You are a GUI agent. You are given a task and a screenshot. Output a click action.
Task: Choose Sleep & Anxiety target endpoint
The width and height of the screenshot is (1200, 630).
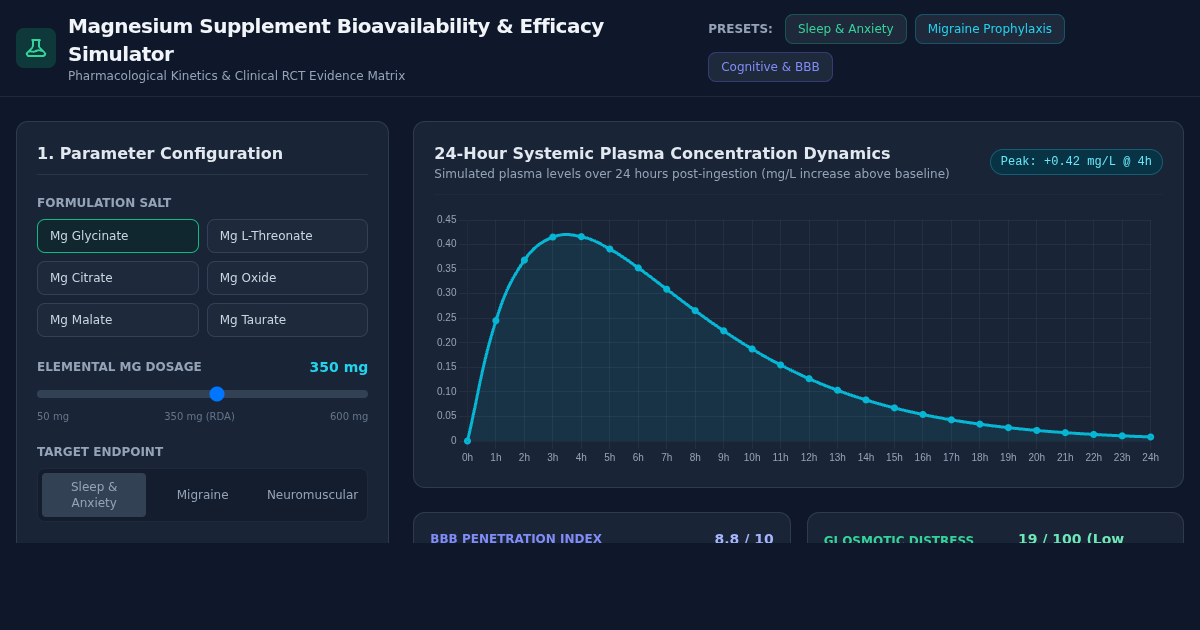click(x=94, y=495)
